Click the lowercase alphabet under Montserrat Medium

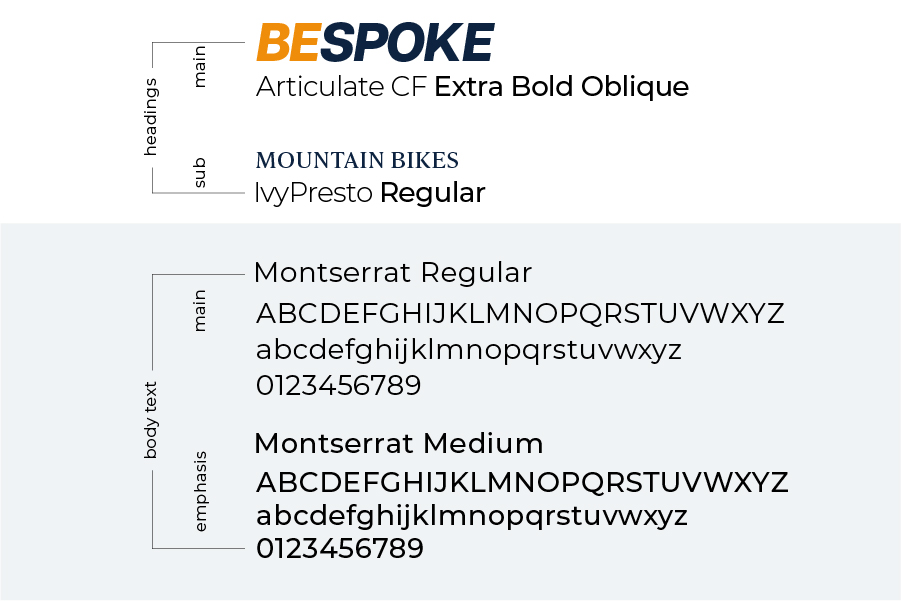(x=471, y=517)
